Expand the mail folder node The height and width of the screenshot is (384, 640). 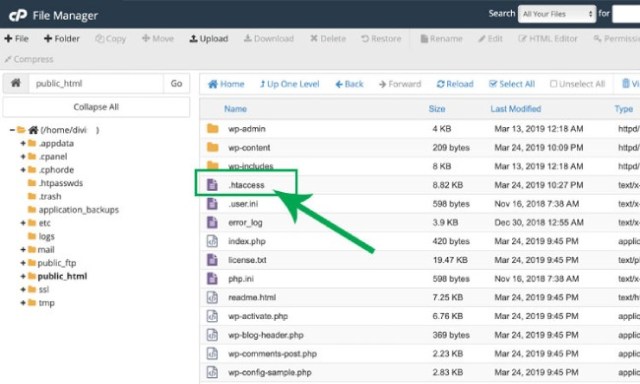23,250
